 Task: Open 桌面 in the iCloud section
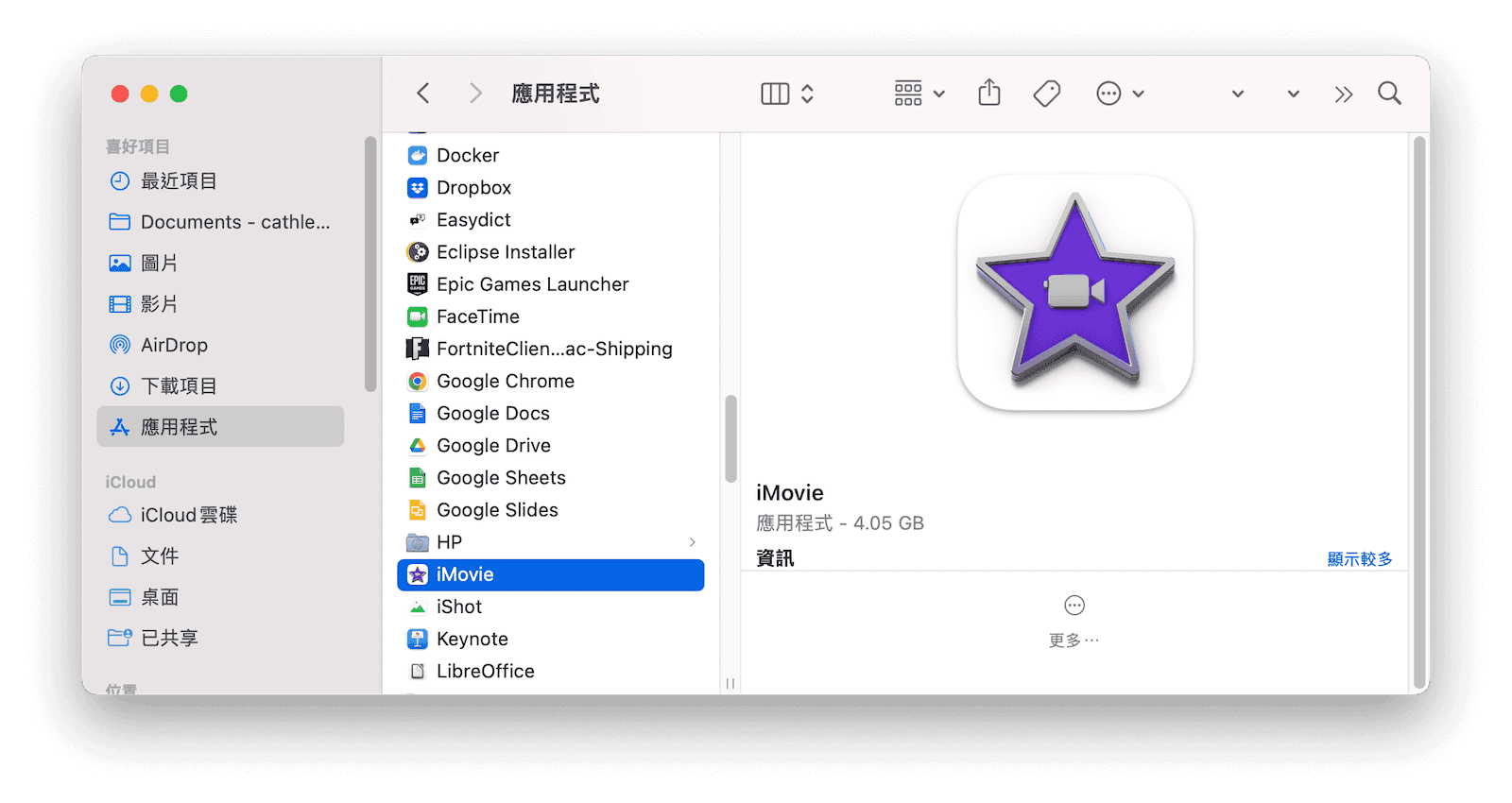[x=220, y=597]
